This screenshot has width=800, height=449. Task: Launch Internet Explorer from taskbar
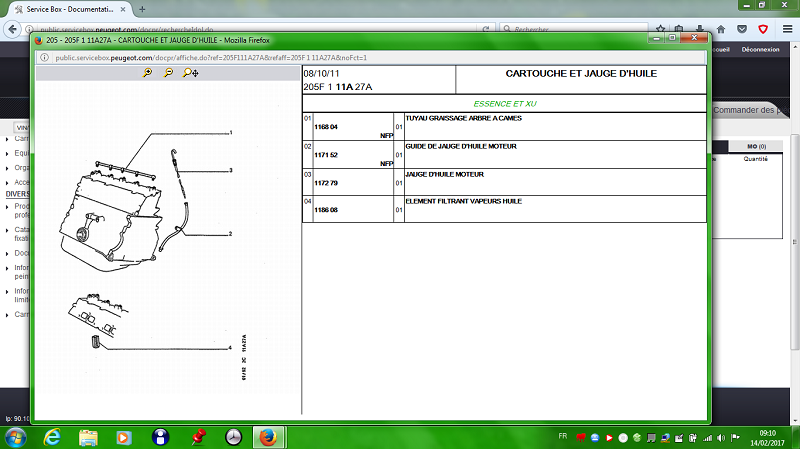[52, 438]
